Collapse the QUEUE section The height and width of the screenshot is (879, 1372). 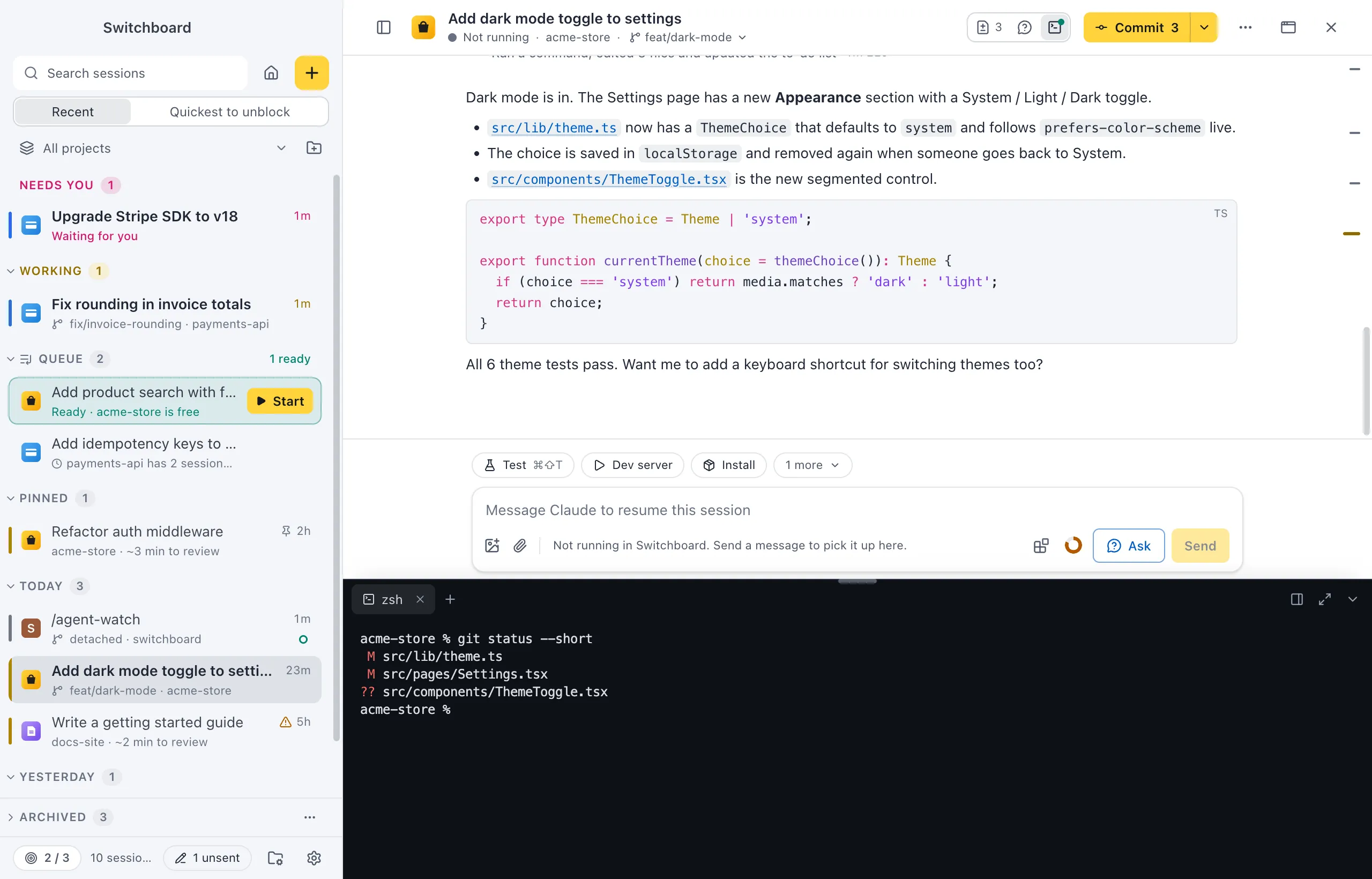point(11,359)
